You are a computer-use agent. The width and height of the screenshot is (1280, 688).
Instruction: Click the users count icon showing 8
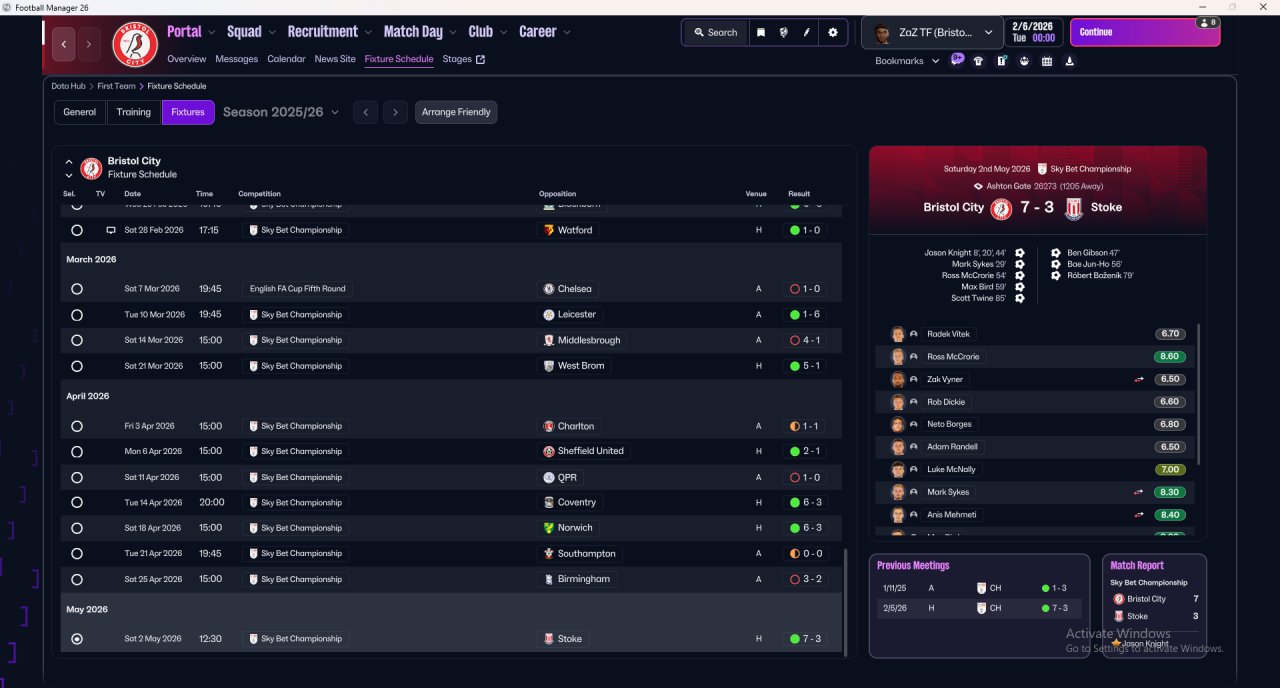point(1207,22)
